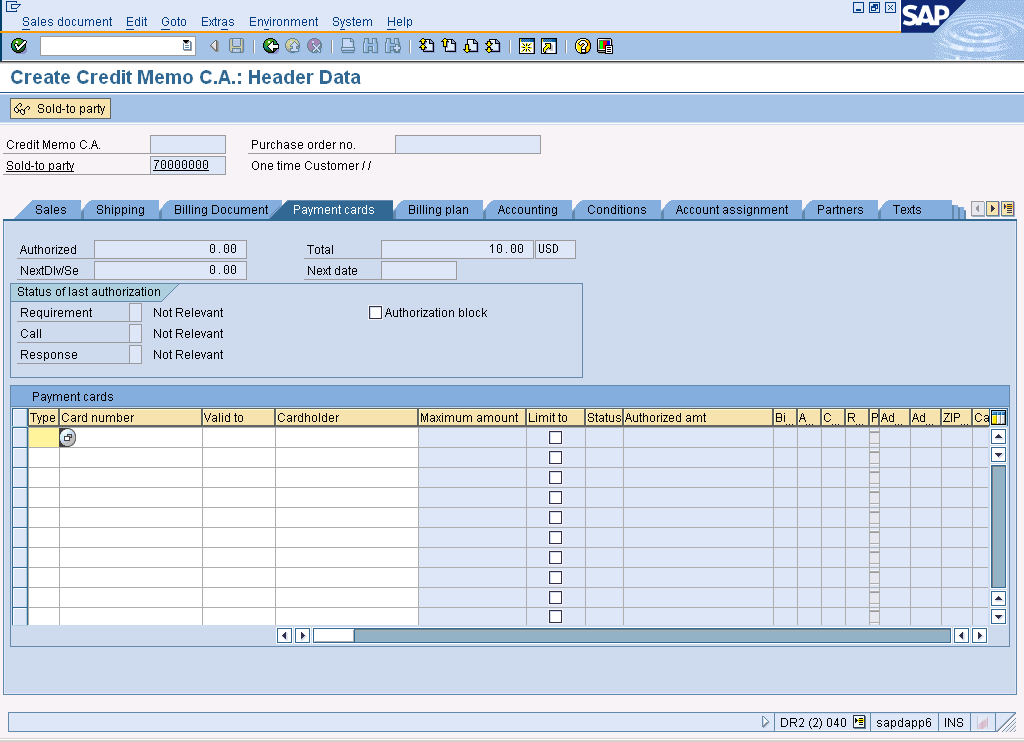The image size is (1024, 742).
Task: Click the Credit Memo C.A. number field
Action: (188, 144)
